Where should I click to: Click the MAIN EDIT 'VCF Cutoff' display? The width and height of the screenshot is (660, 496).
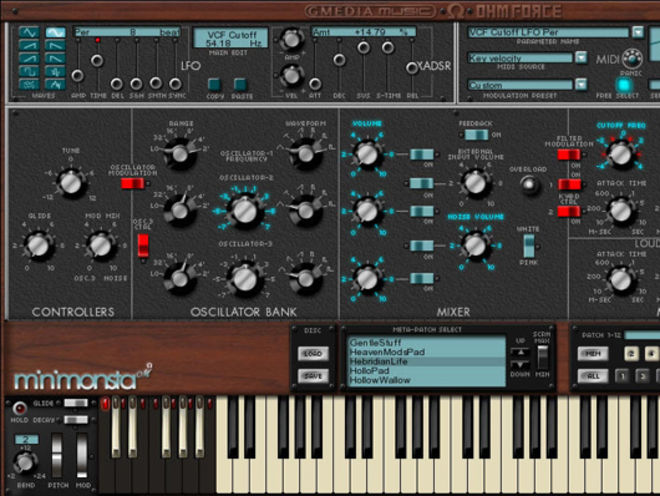230,38
